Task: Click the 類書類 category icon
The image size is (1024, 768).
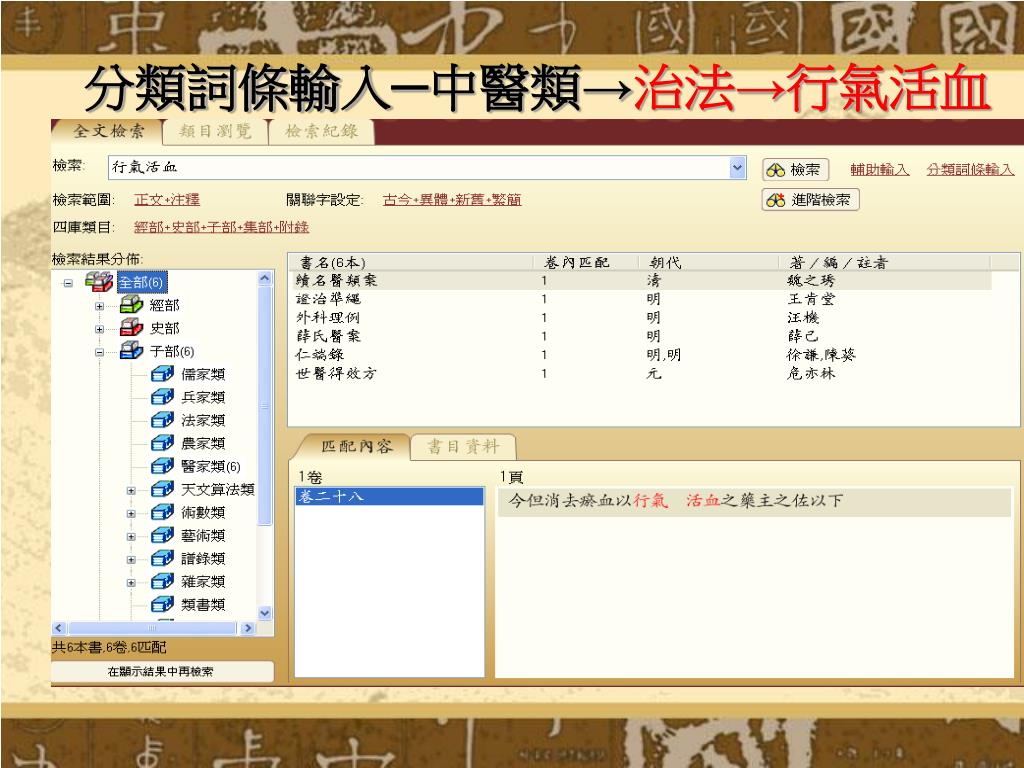Action: click(x=162, y=604)
